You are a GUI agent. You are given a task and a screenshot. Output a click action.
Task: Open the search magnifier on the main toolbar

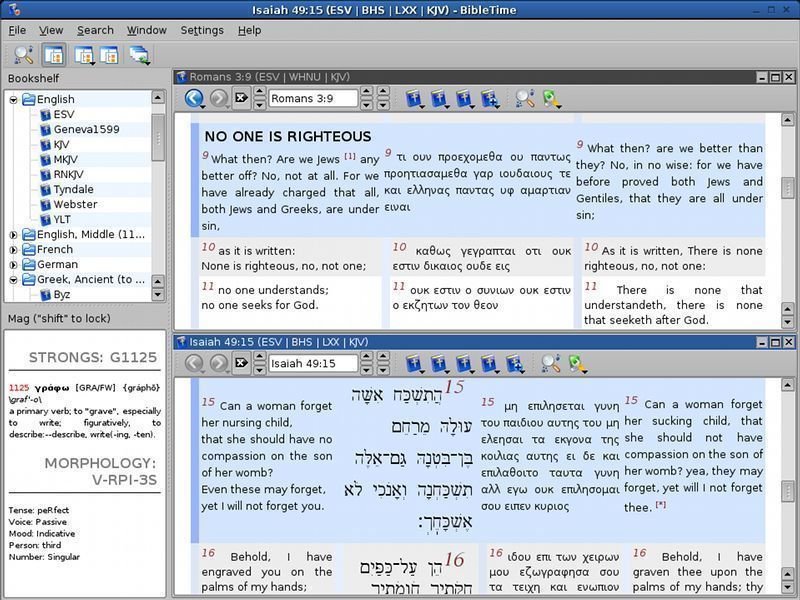(x=22, y=56)
